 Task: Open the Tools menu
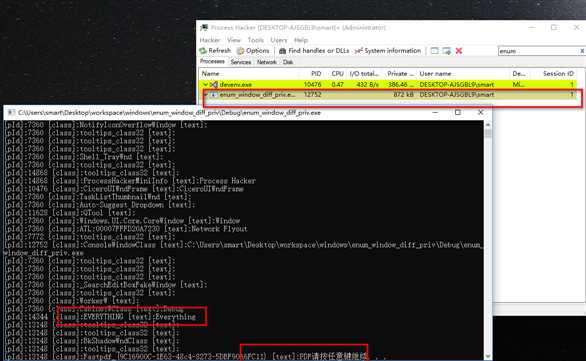point(256,40)
